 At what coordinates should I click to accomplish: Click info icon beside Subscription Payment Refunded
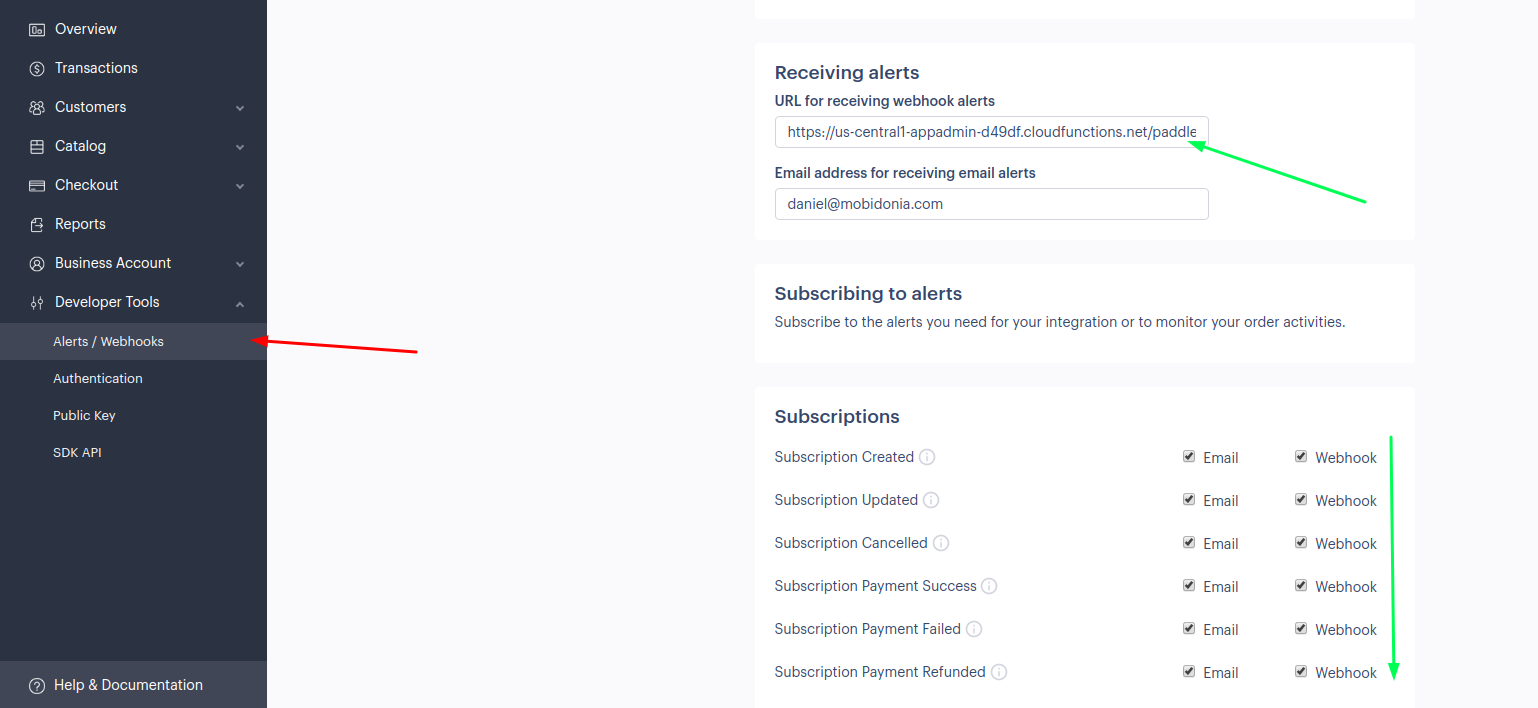pos(999,672)
